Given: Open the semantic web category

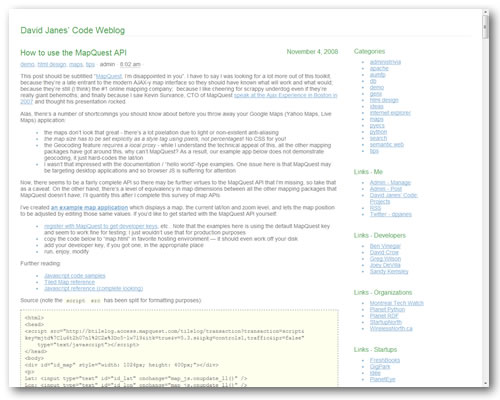Looking at the screenshot, I should point(387,144).
